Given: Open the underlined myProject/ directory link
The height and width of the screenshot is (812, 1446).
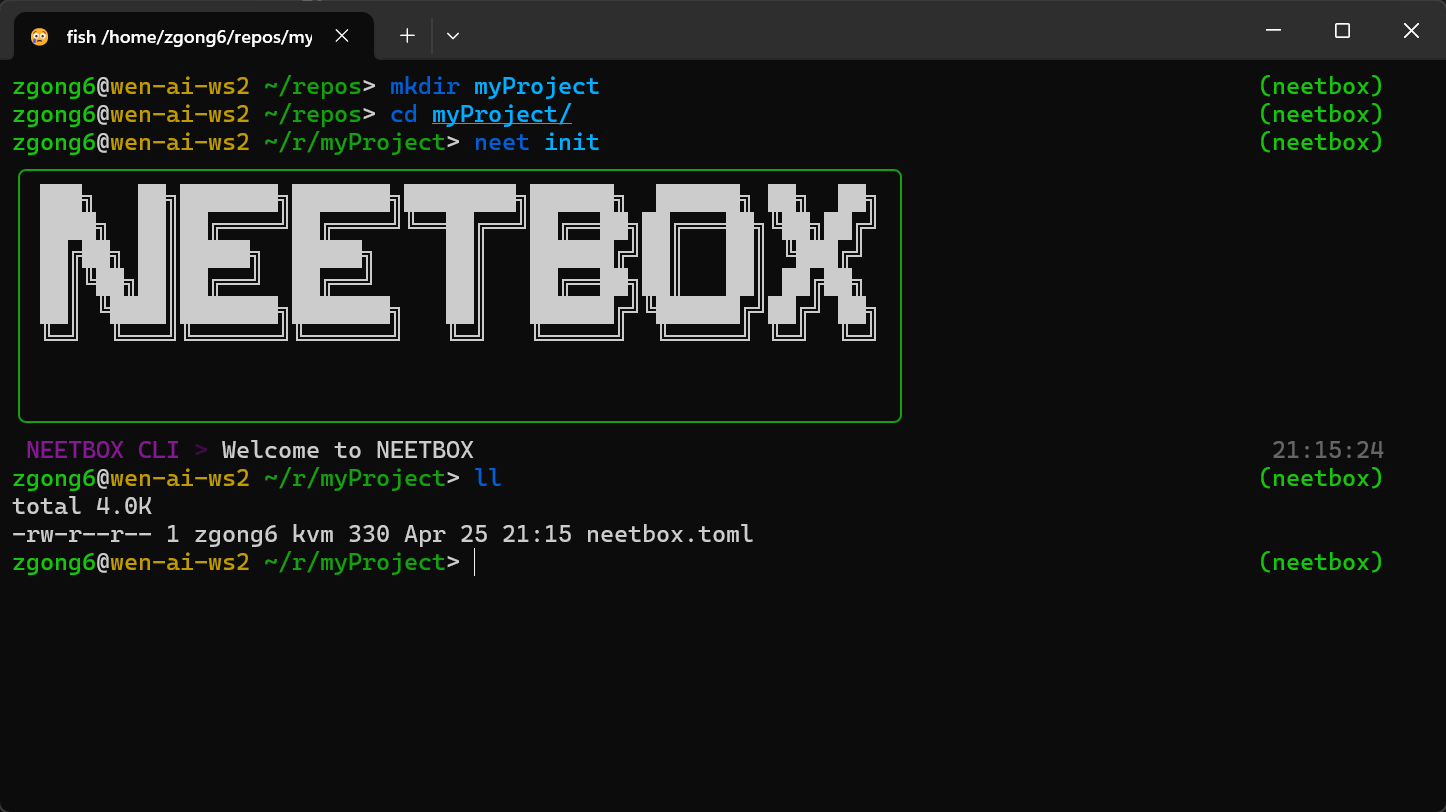Looking at the screenshot, I should [x=501, y=114].
